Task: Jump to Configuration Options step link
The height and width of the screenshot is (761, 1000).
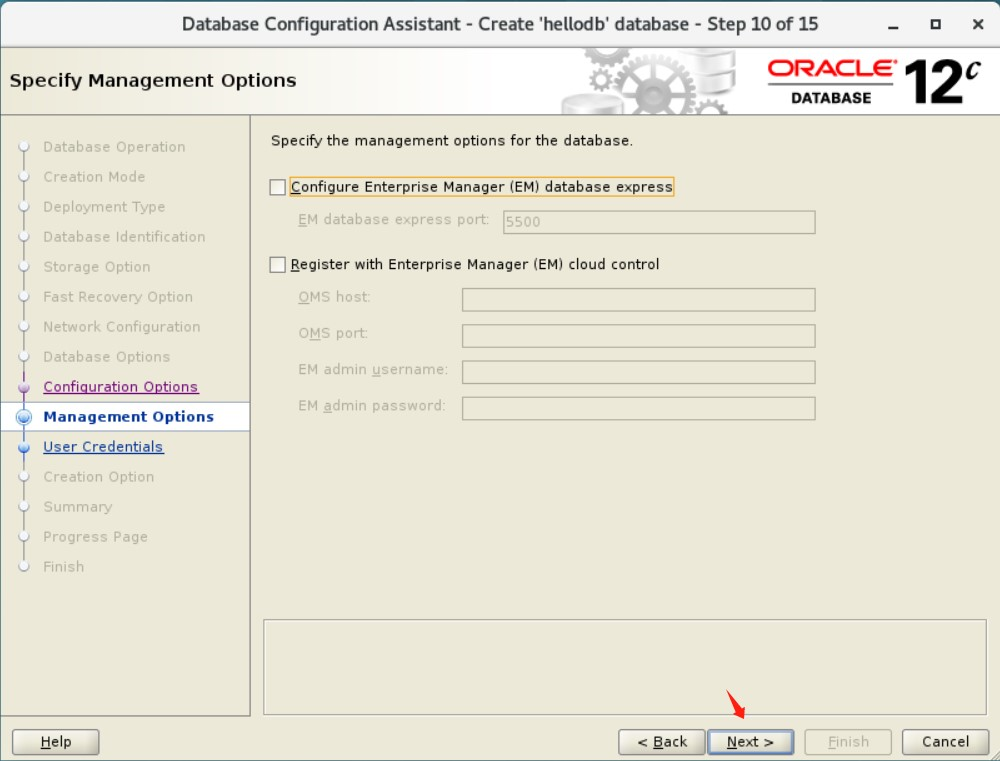Action: point(121,387)
